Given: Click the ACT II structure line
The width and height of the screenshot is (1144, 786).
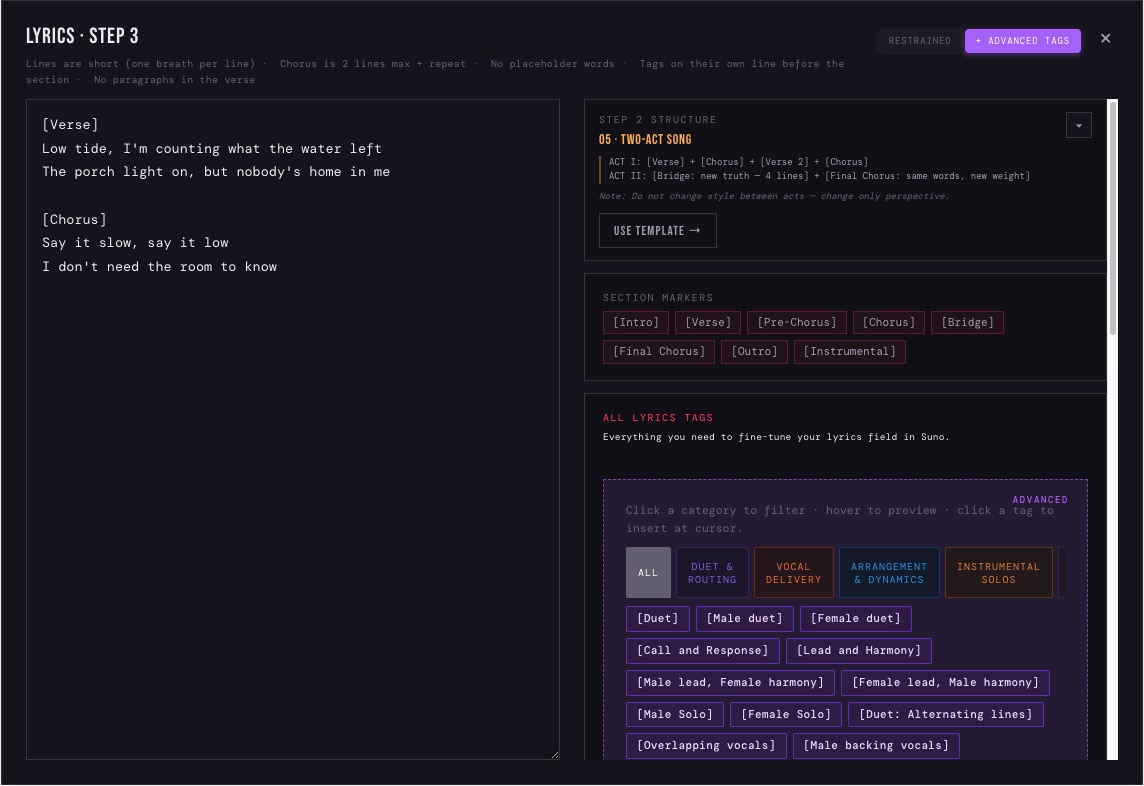Looking at the screenshot, I should pos(819,176).
